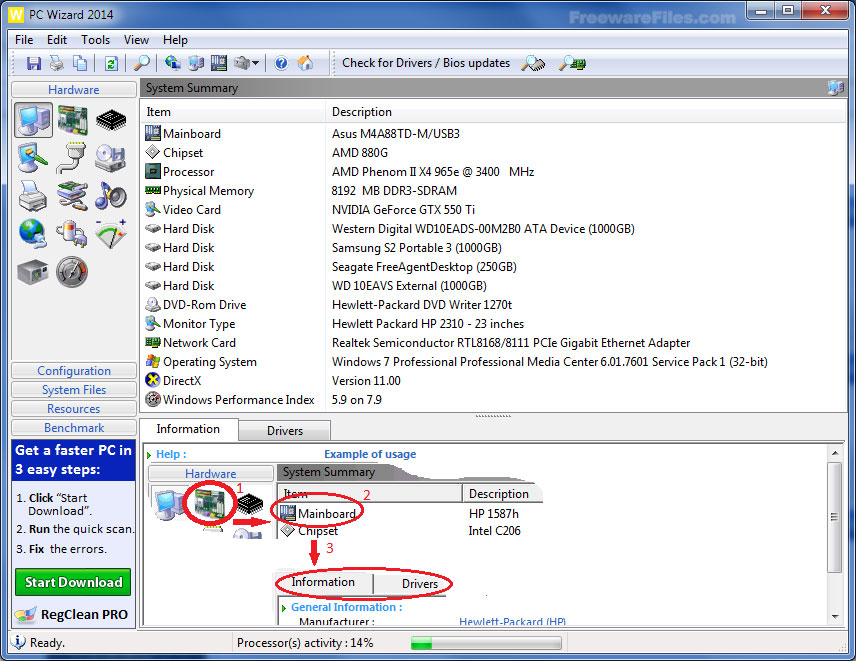Click the small icon at right of System Summary header
This screenshot has width=856, height=661.
(x=836, y=88)
